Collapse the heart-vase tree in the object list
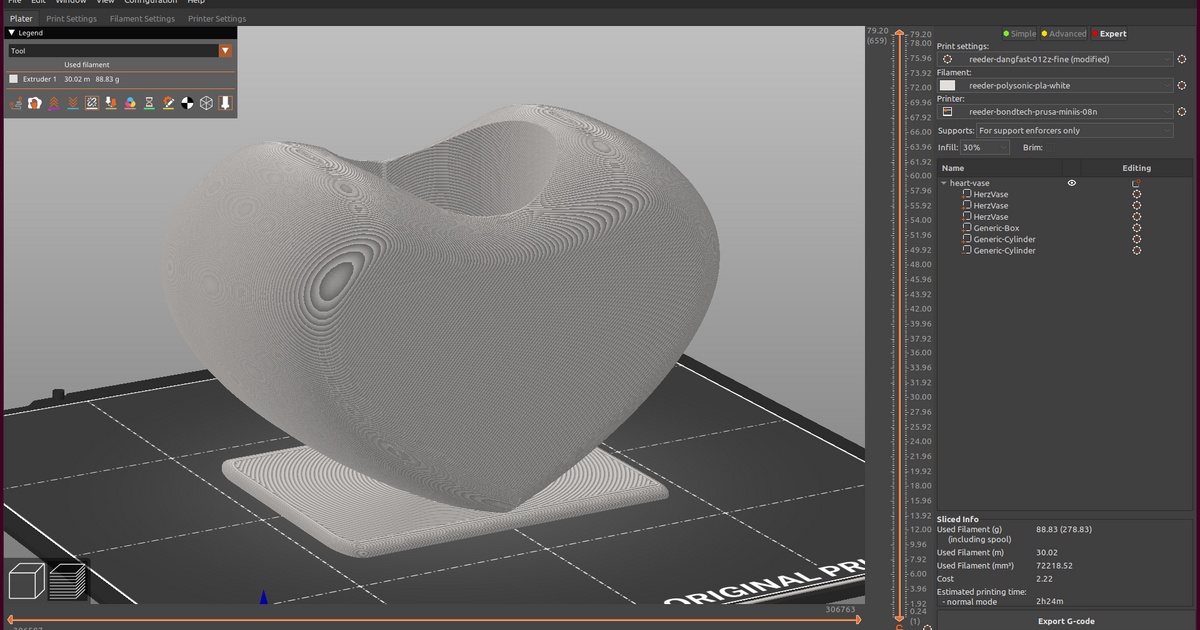 pyautogui.click(x=944, y=182)
